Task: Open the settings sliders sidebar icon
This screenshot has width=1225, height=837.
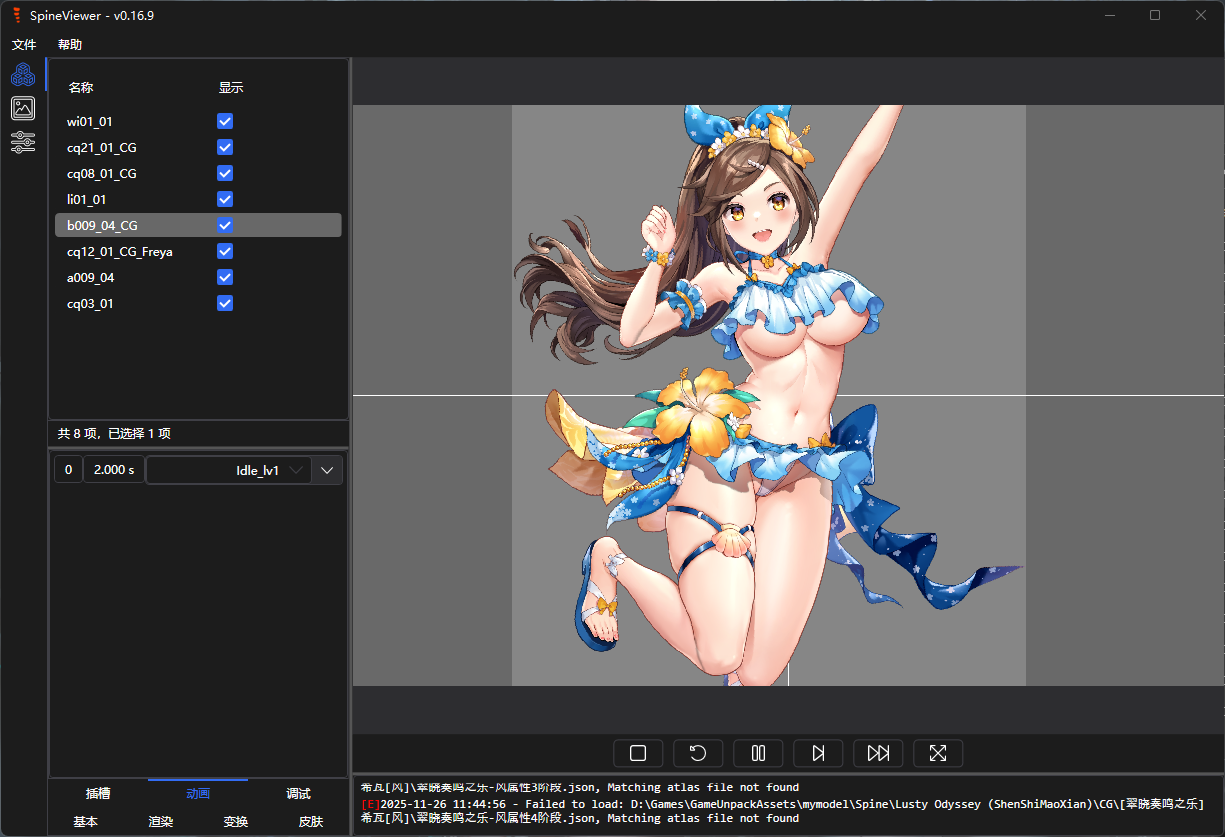Action: coord(23,142)
